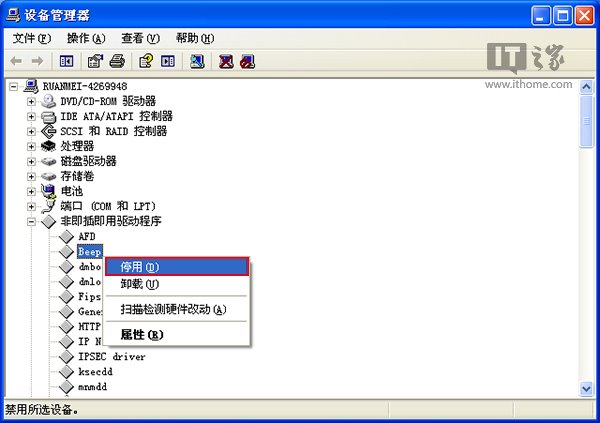
Task: Click the Print toolbar icon
Action: click(x=117, y=61)
